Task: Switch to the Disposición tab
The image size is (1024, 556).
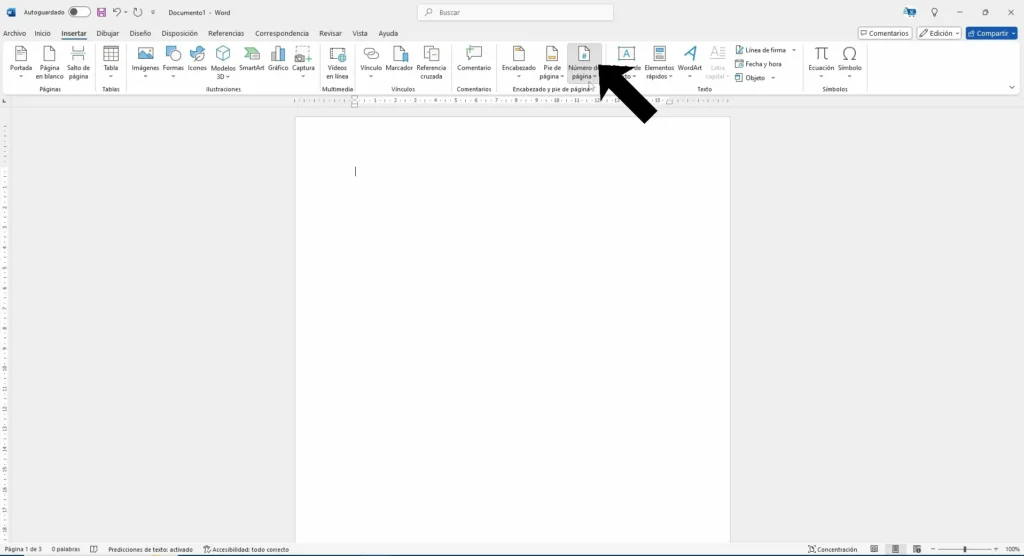Action: 179,33
